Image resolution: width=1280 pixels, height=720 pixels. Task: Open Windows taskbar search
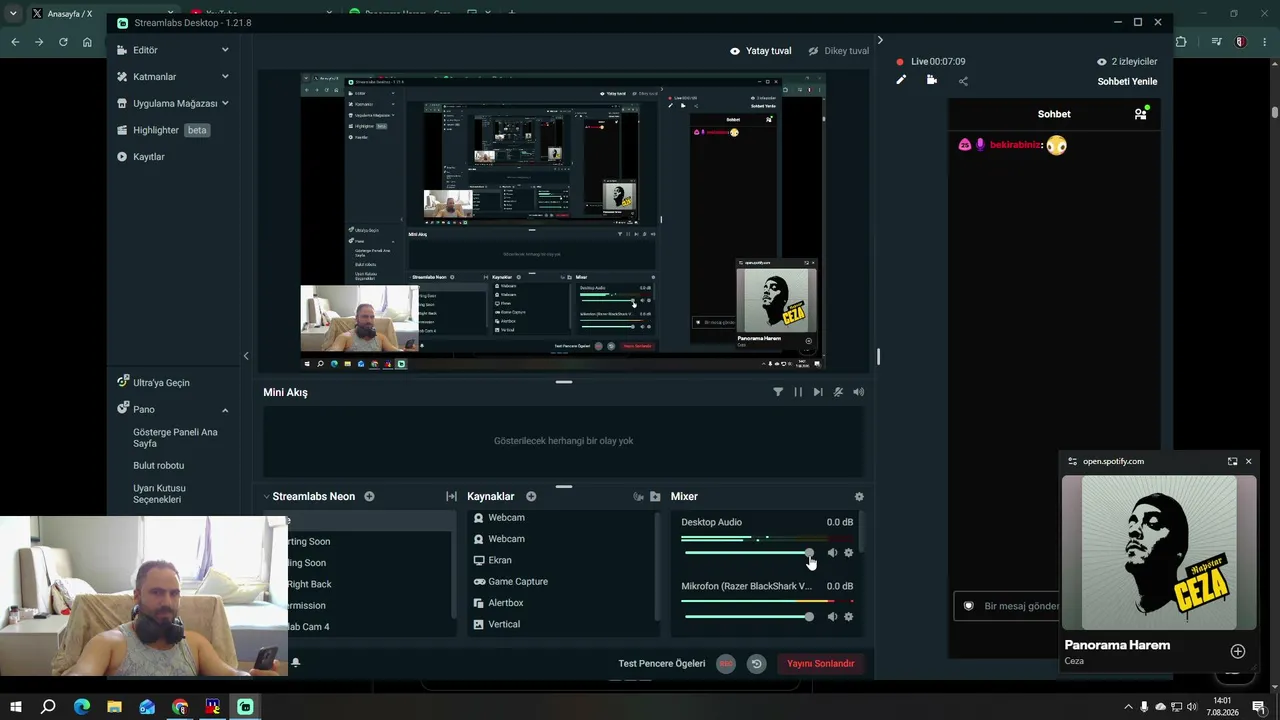click(x=48, y=707)
